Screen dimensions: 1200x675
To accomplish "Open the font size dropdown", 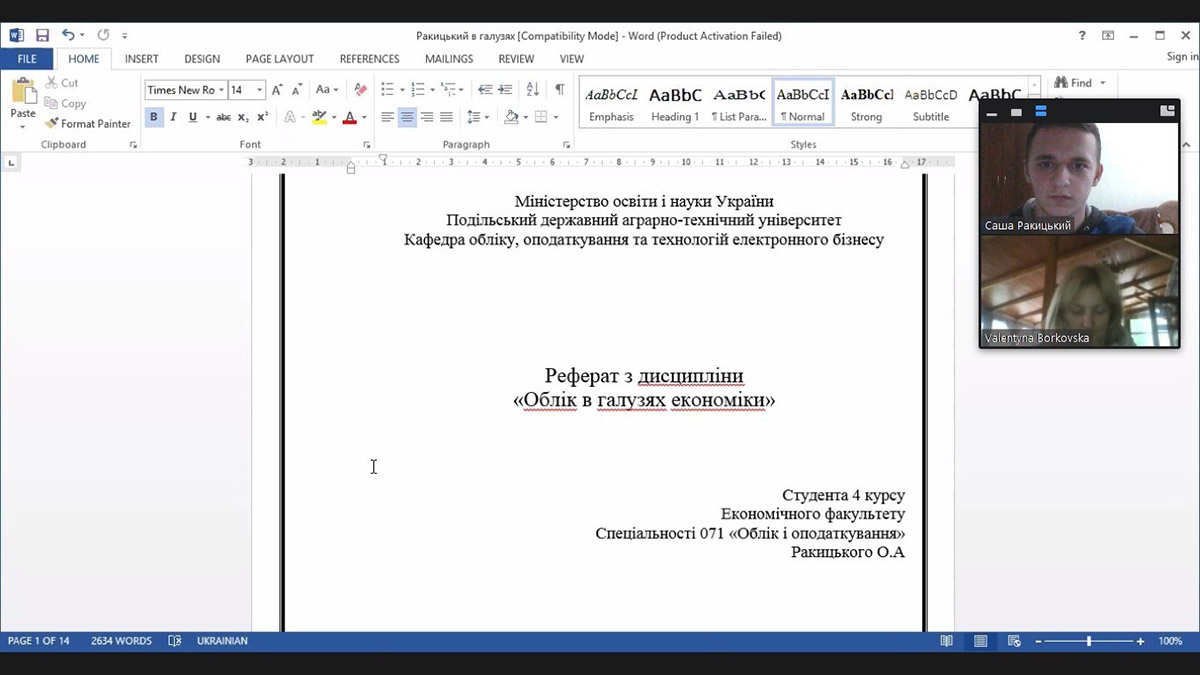I will click(260, 90).
